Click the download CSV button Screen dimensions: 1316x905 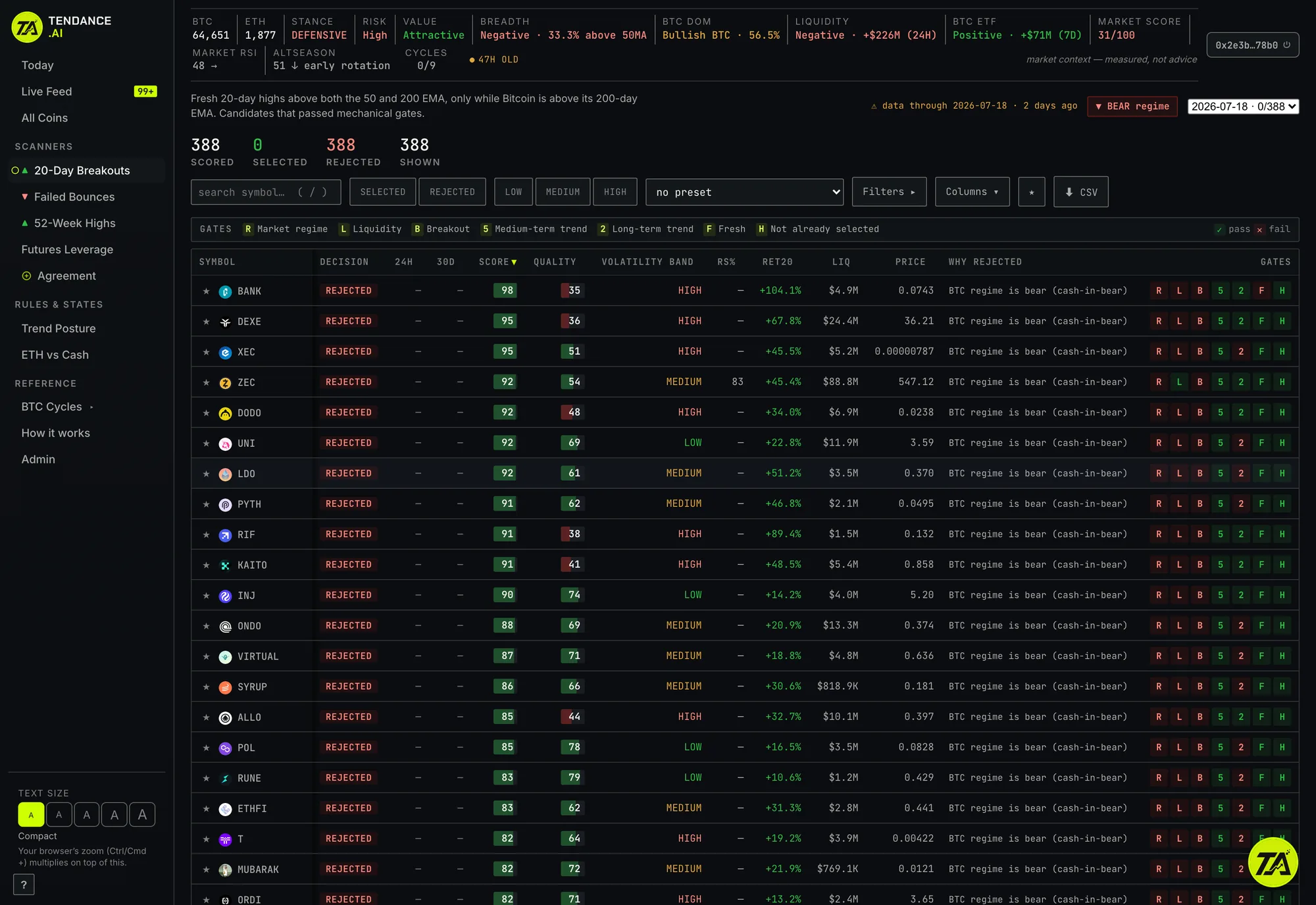1080,192
